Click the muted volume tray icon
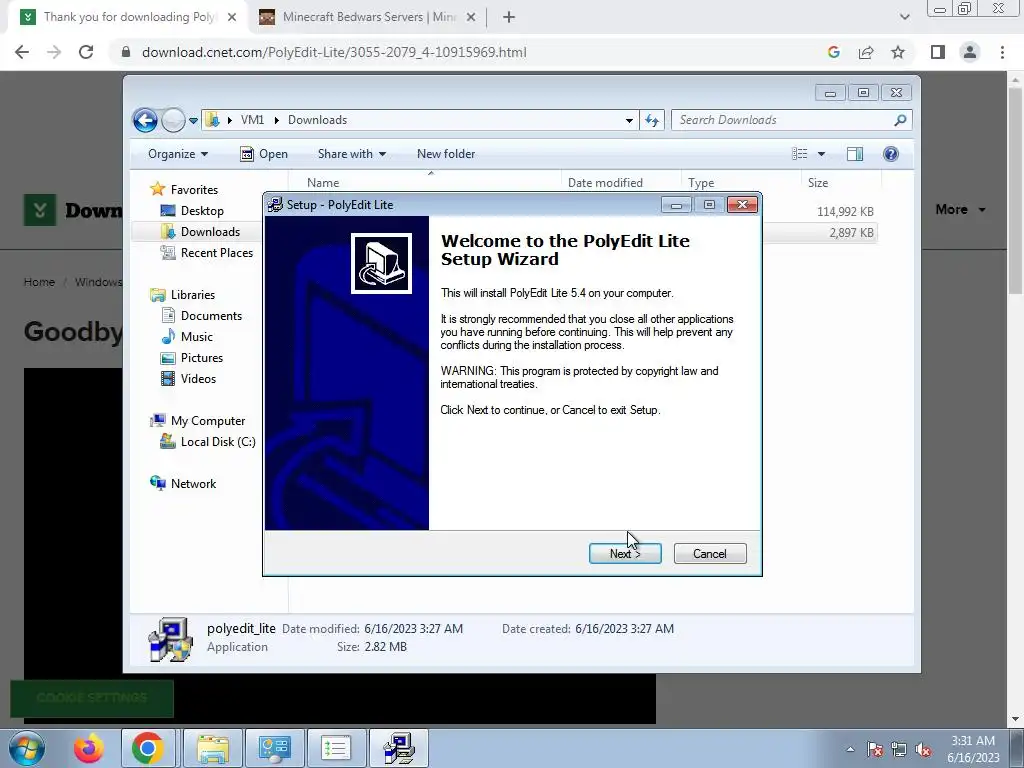1024x768 pixels. pos(923,749)
